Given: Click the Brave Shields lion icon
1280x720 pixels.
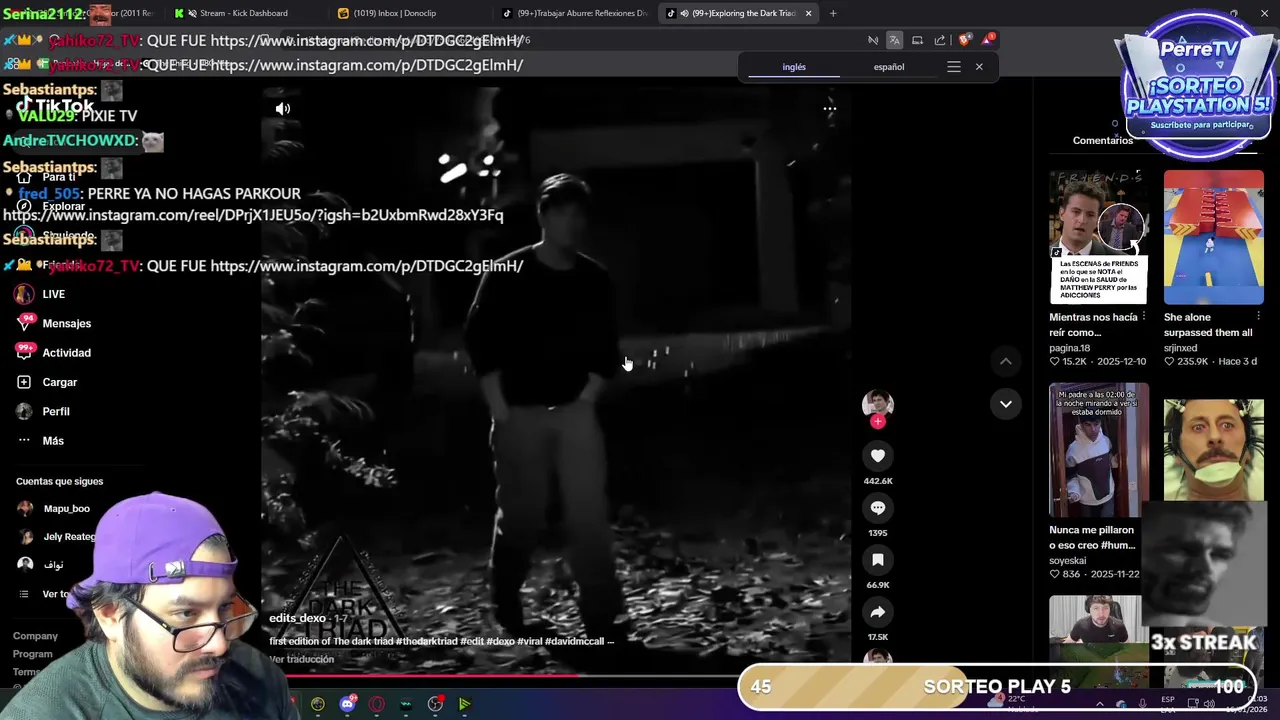Looking at the screenshot, I should (x=964, y=40).
